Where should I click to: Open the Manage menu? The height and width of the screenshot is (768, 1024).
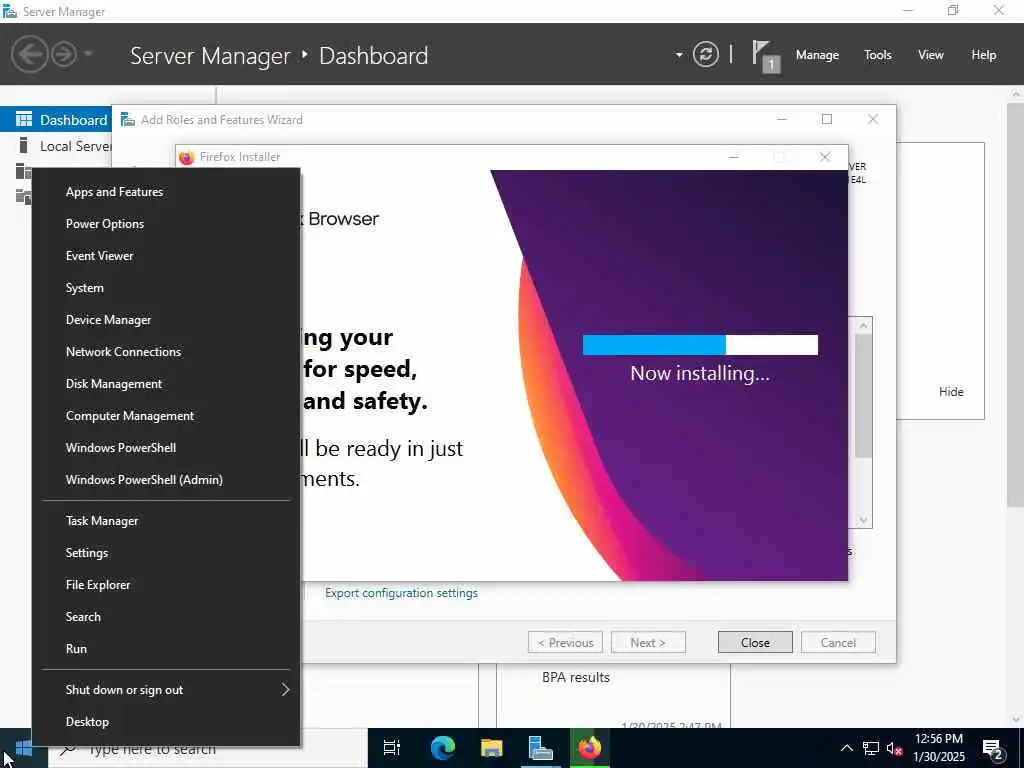coord(817,55)
